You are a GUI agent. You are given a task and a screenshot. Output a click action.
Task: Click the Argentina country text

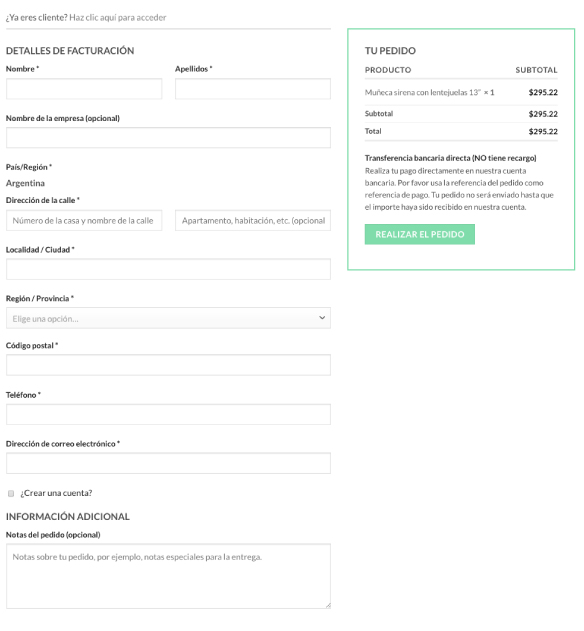[25, 184]
